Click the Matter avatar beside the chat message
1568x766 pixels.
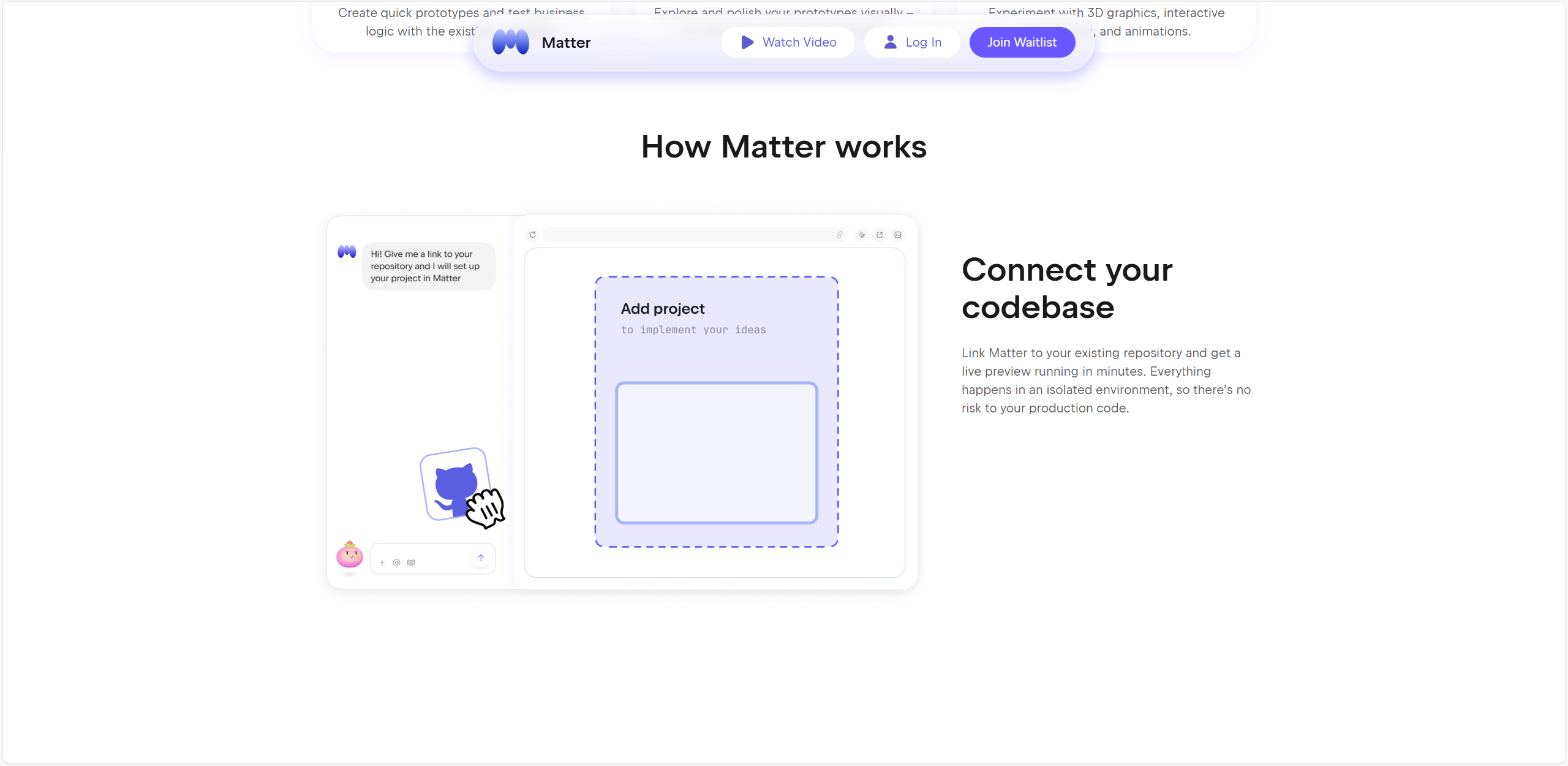pos(347,252)
